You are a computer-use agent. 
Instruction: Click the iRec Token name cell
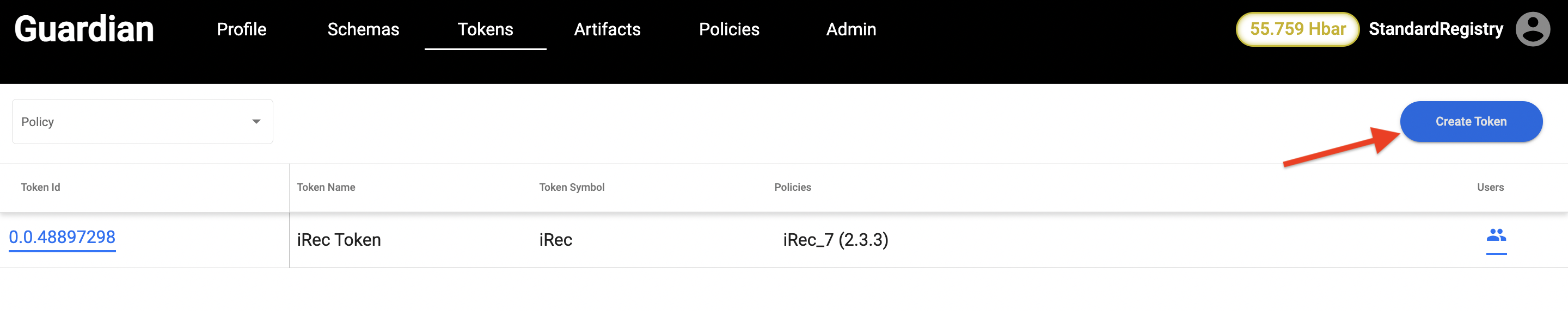click(339, 240)
